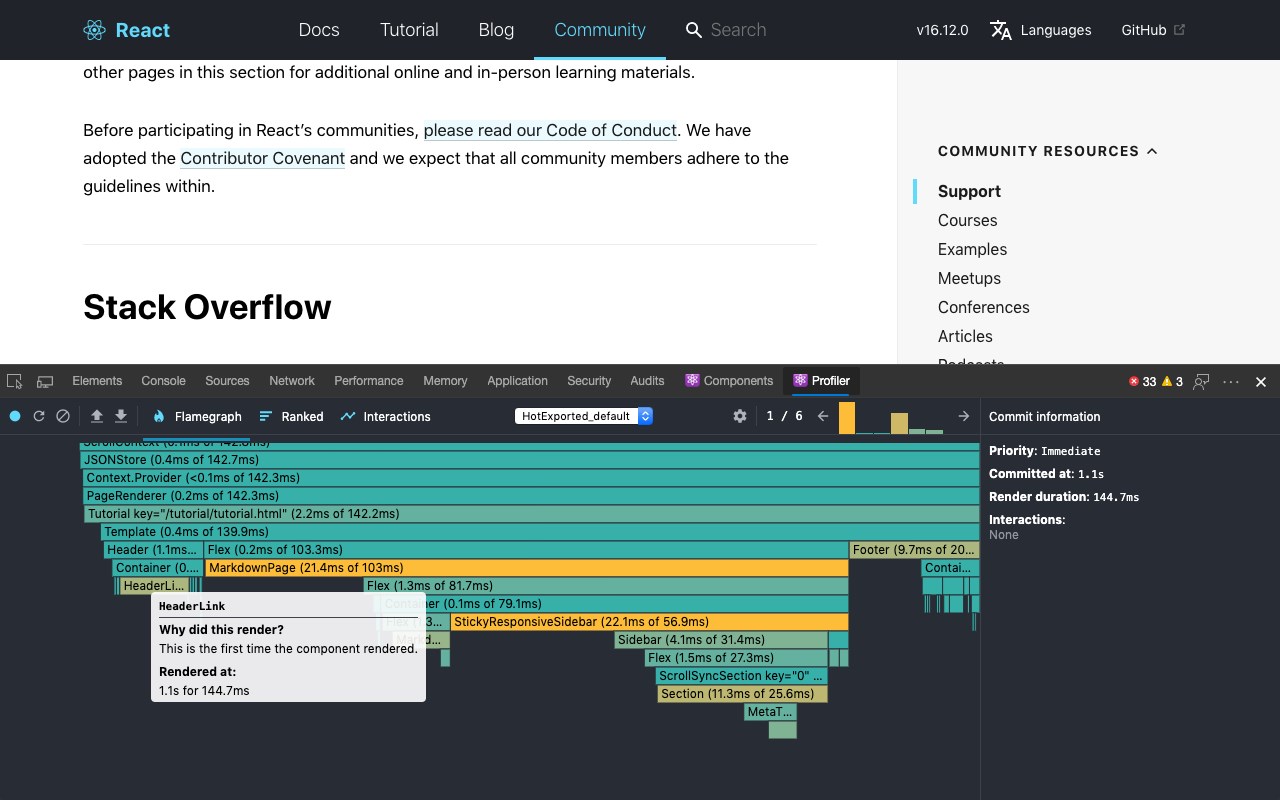The image size is (1280, 800).
Task: Toggle device toolbar icon in DevTools
Action: click(45, 381)
